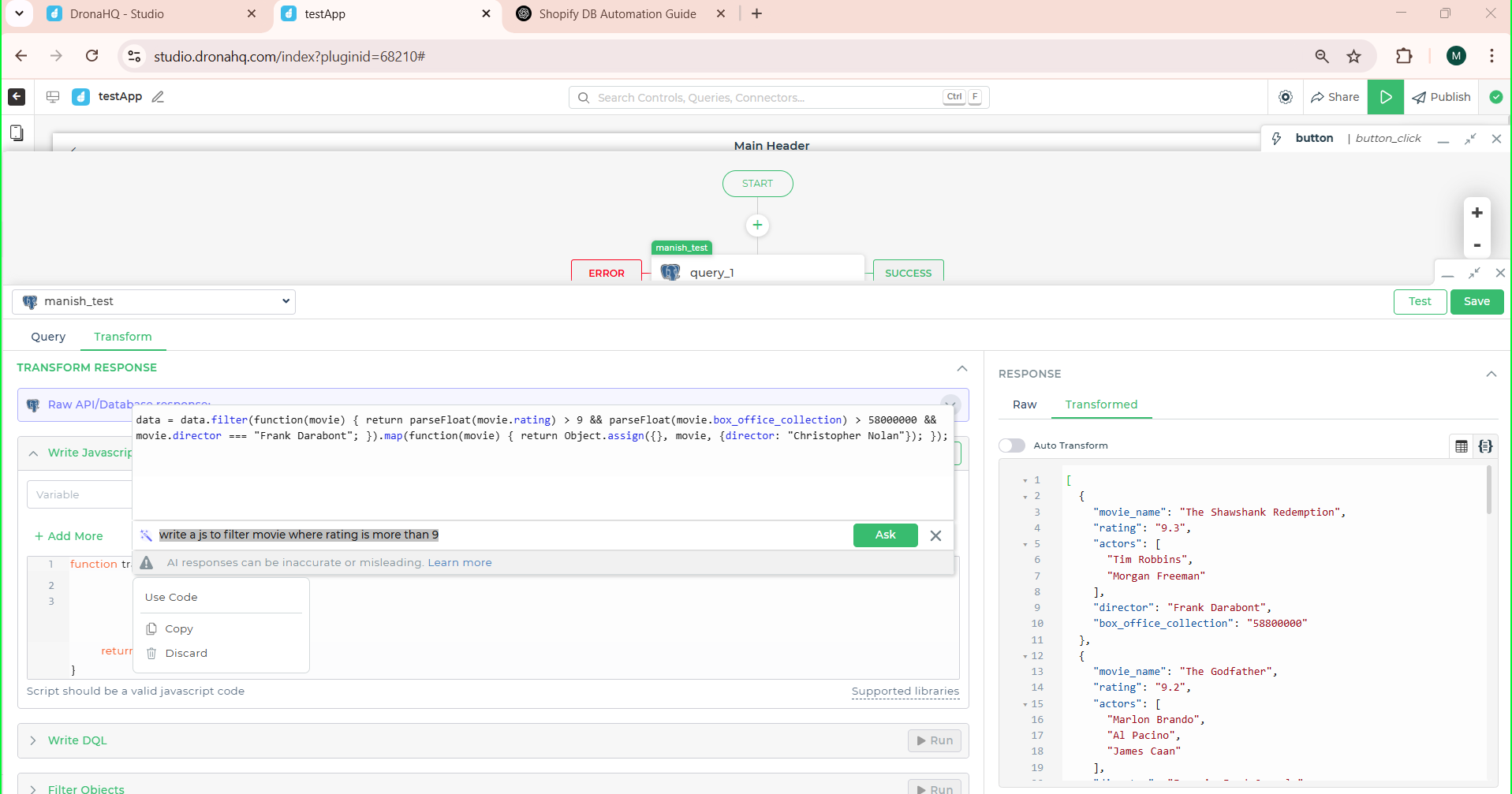Show the Raw response tab
Viewport: 1512px width, 794px height.
[1025, 404]
